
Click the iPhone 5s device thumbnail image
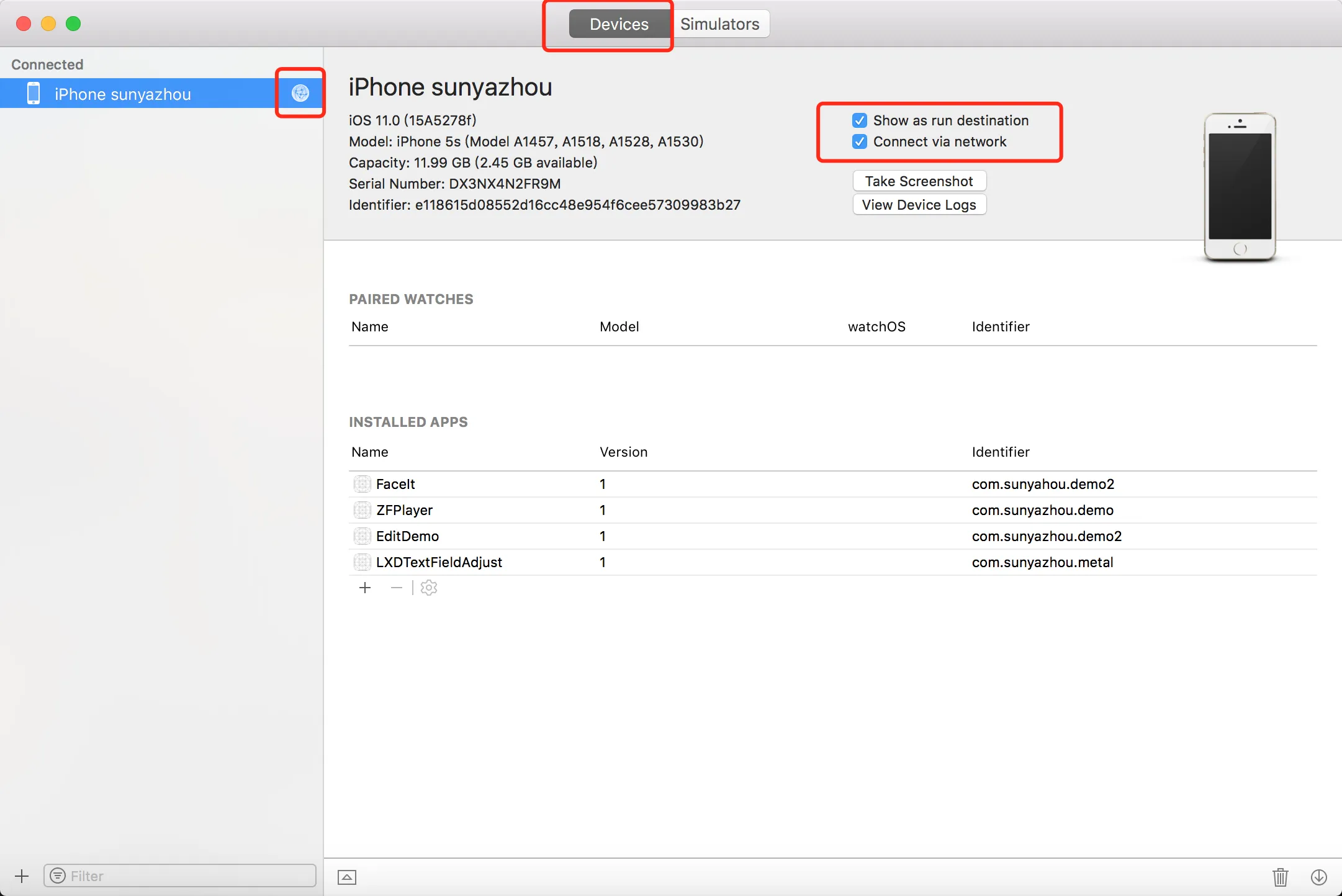(x=1240, y=186)
